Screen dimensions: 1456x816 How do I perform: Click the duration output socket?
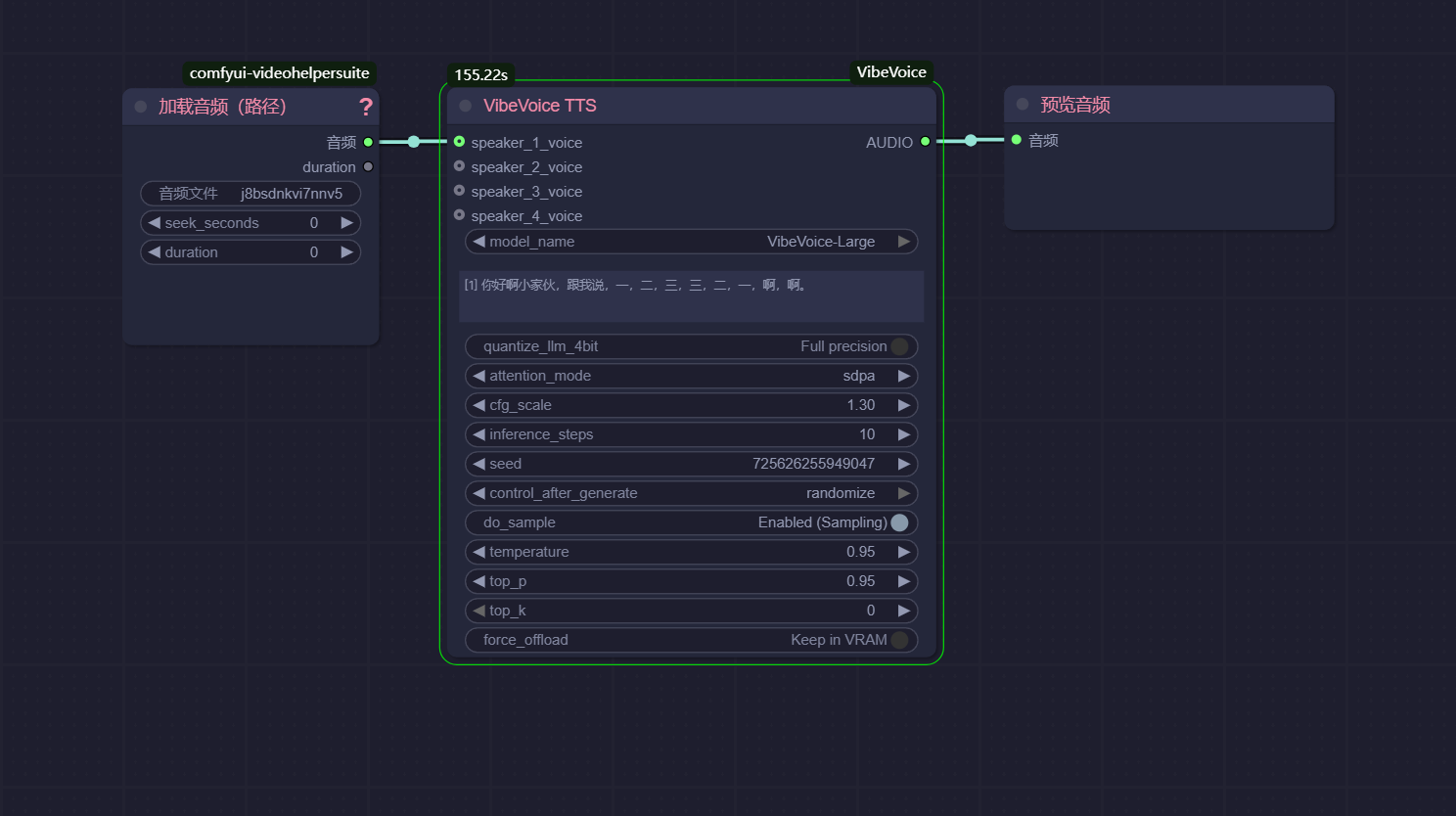(368, 166)
